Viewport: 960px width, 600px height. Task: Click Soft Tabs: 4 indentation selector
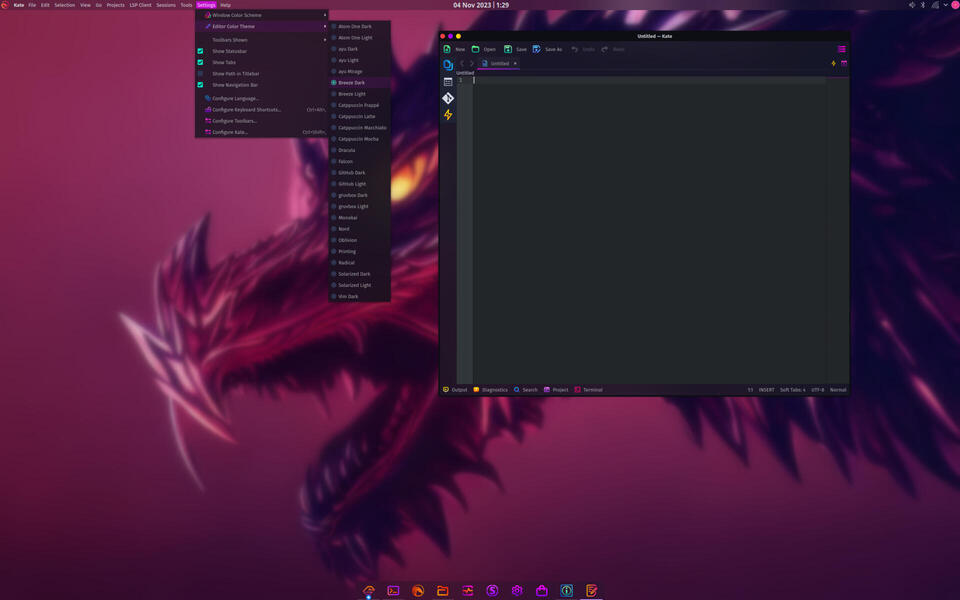(x=792, y=389)
